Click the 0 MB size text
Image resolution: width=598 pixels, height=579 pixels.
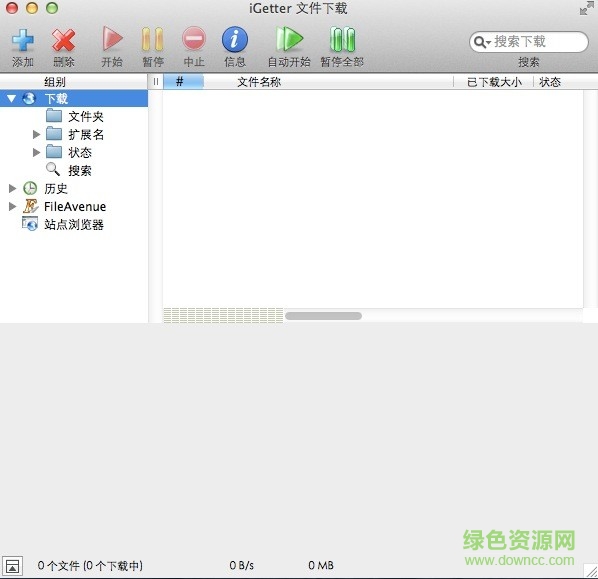point(321,565)
